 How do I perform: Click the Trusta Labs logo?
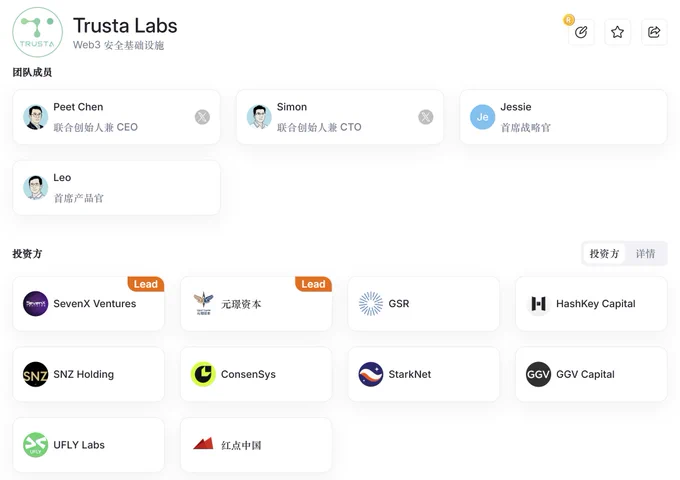click(x=37, y=32)
